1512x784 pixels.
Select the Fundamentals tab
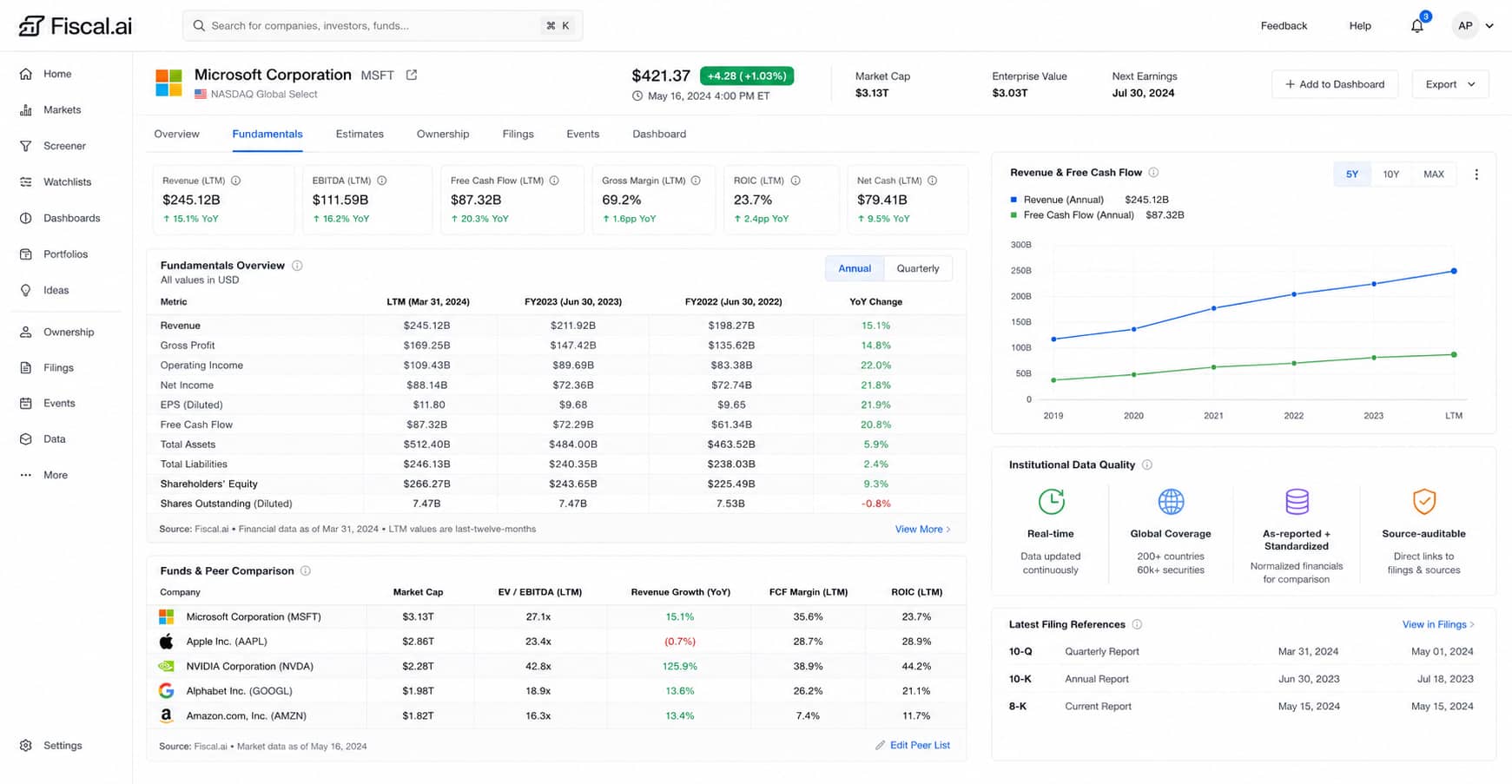(267, 134)
